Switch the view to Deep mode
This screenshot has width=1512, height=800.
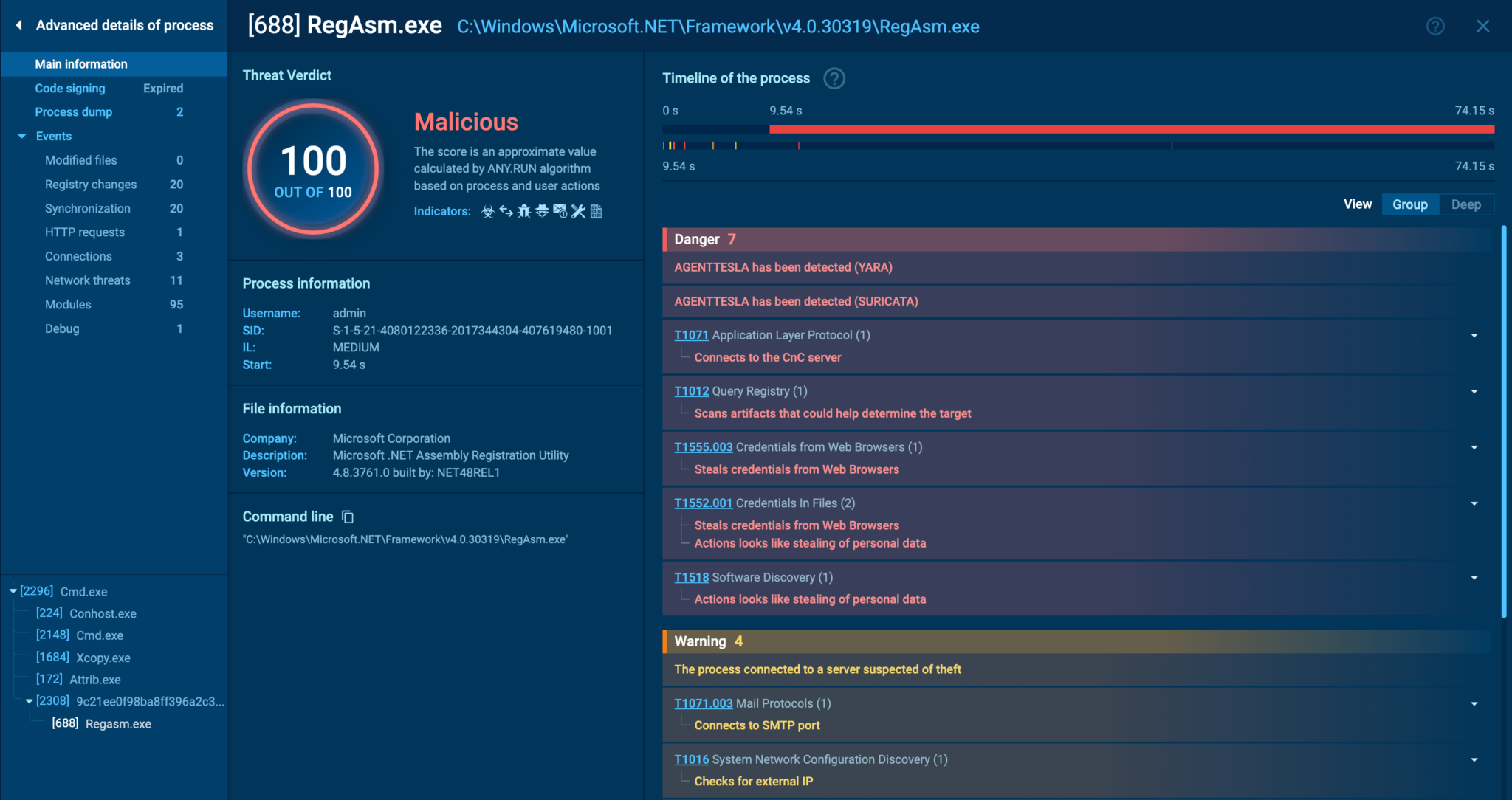pyautogui.click(x=1466, y=204)
